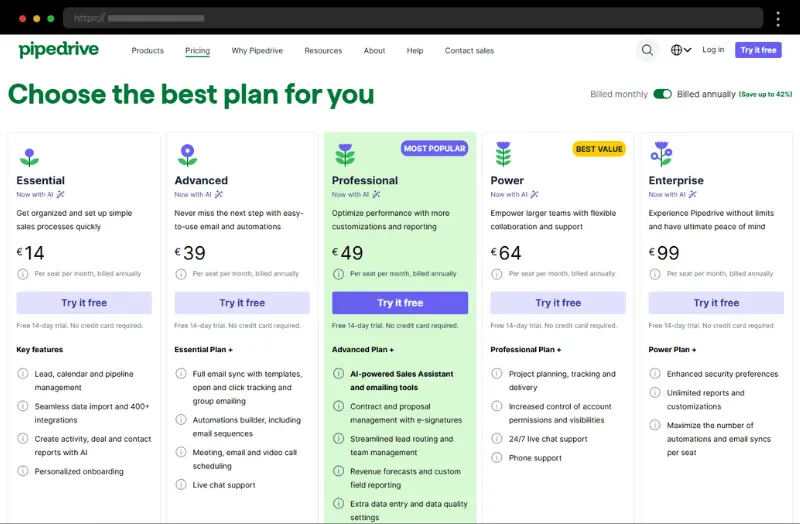Click the Contact sales link
Image resolution: width=800 pixels, height=524 pixels.
[469, 51]
